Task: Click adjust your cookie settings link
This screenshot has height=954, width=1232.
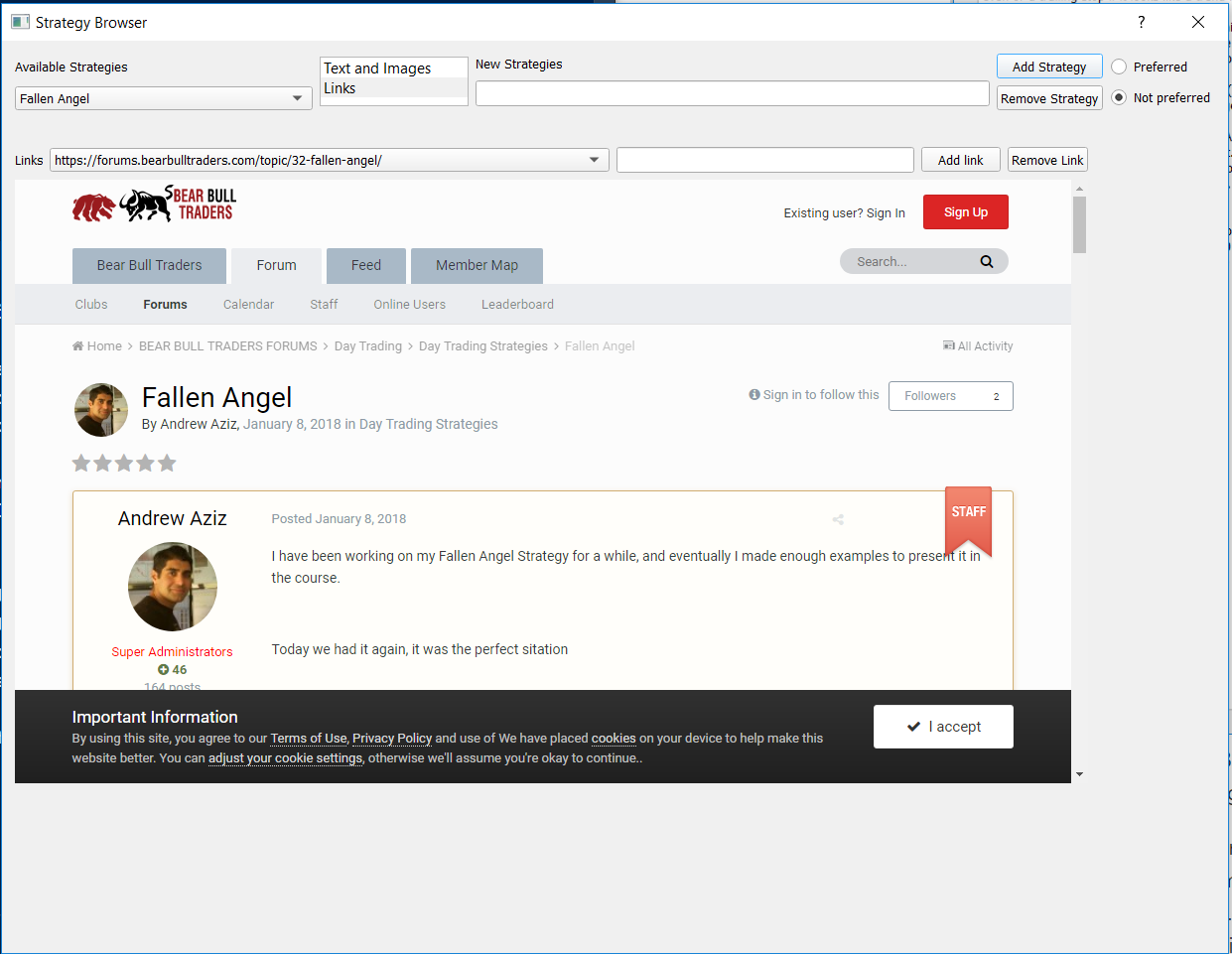Action: coord(286,757)
